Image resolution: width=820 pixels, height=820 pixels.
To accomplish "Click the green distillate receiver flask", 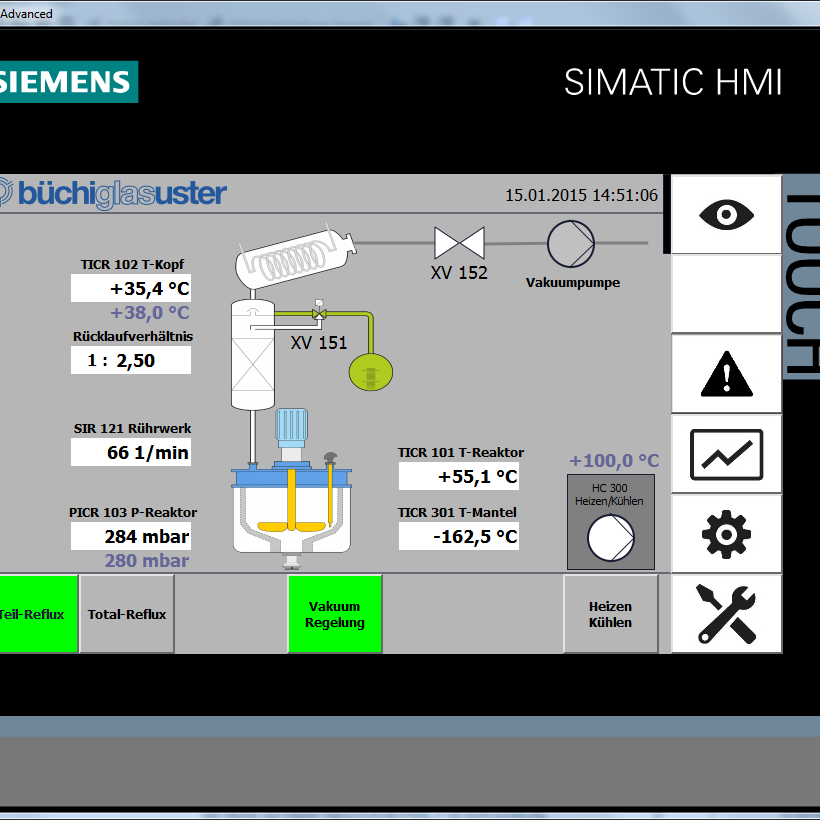I will (371, 371).
